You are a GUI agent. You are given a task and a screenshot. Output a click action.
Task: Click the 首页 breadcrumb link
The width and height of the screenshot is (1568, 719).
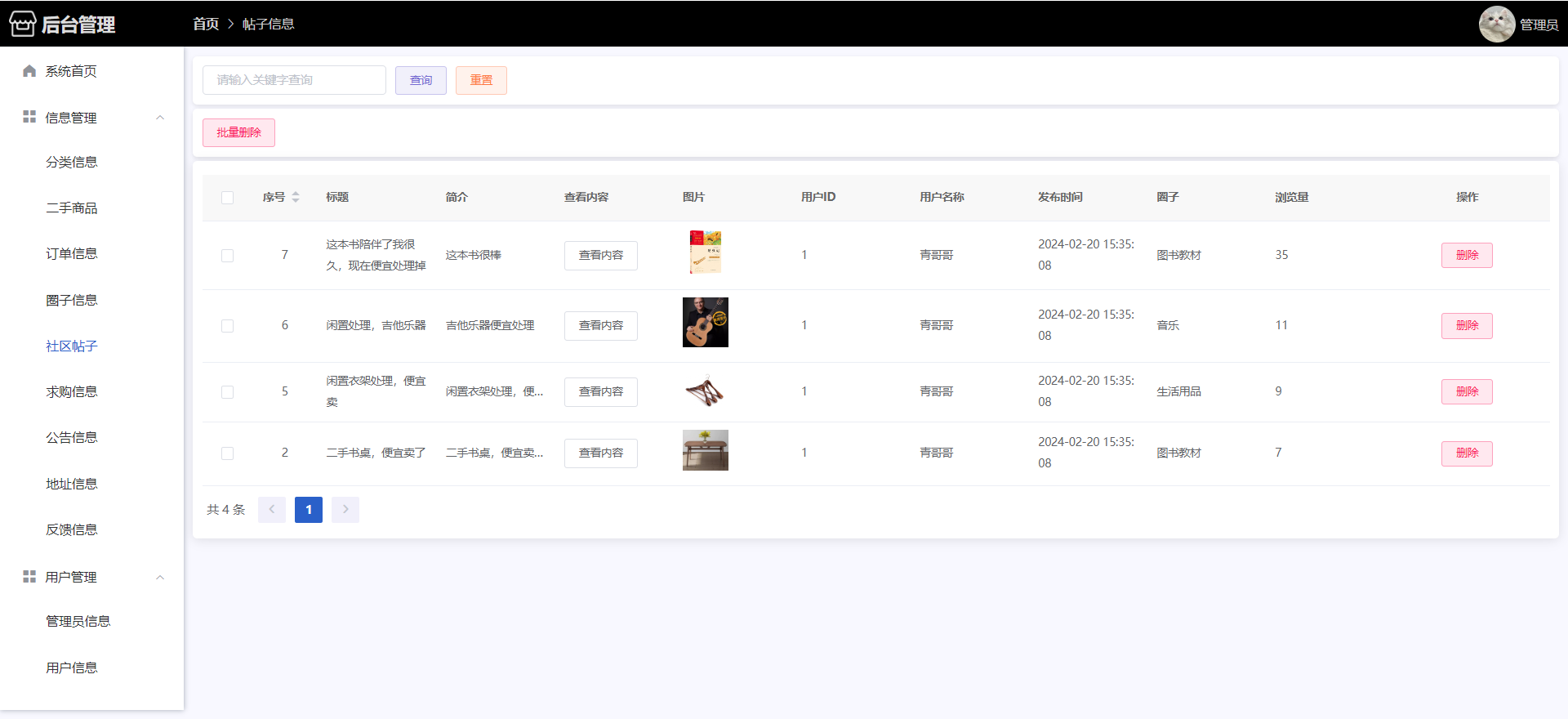[x=206, y=25]
